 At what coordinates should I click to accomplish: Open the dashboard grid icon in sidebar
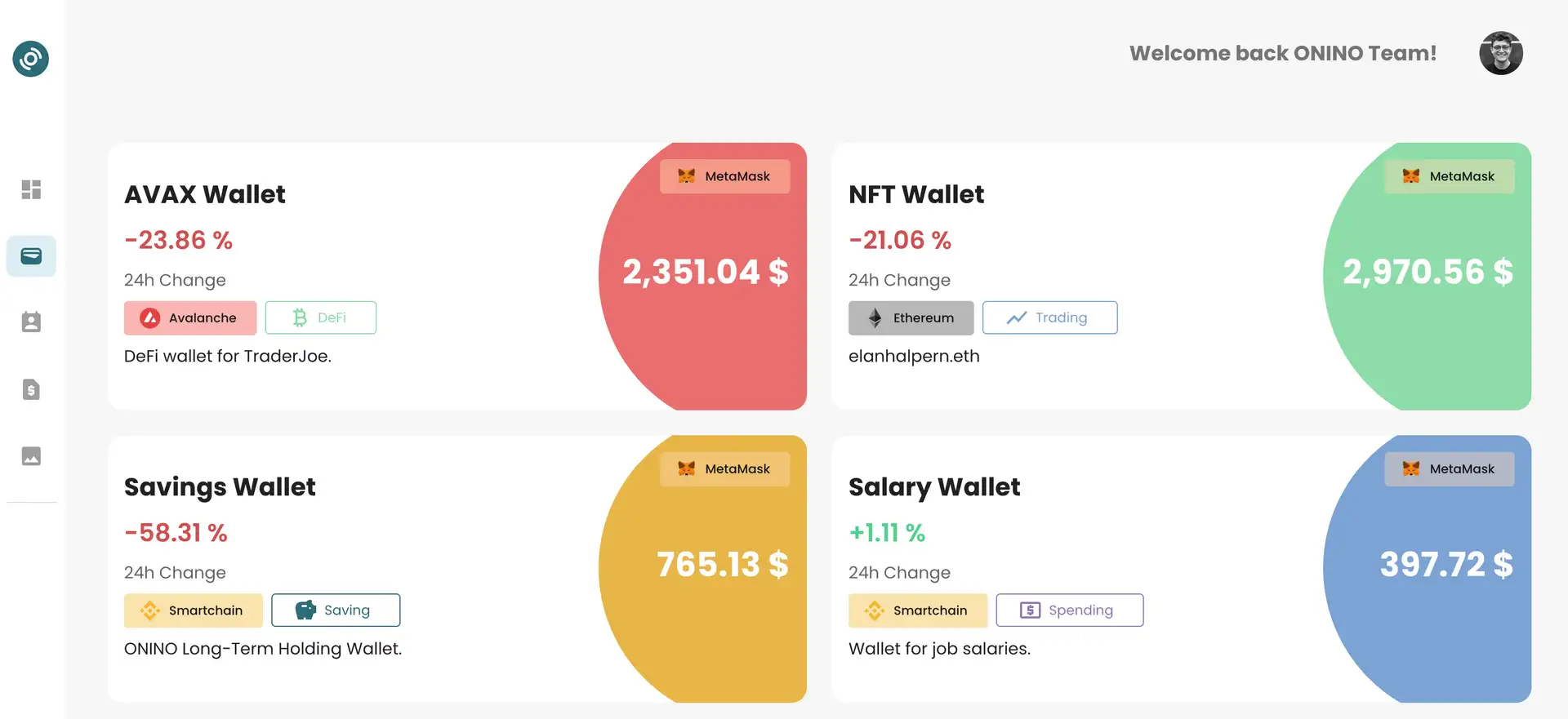pyautogui.click(x=31, y=189)
